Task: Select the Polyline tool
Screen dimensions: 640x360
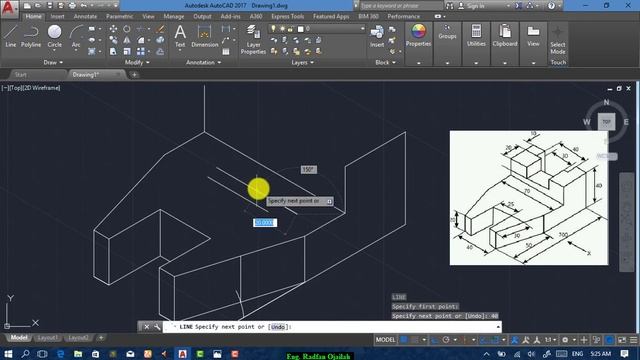Action: pos(31,36)
